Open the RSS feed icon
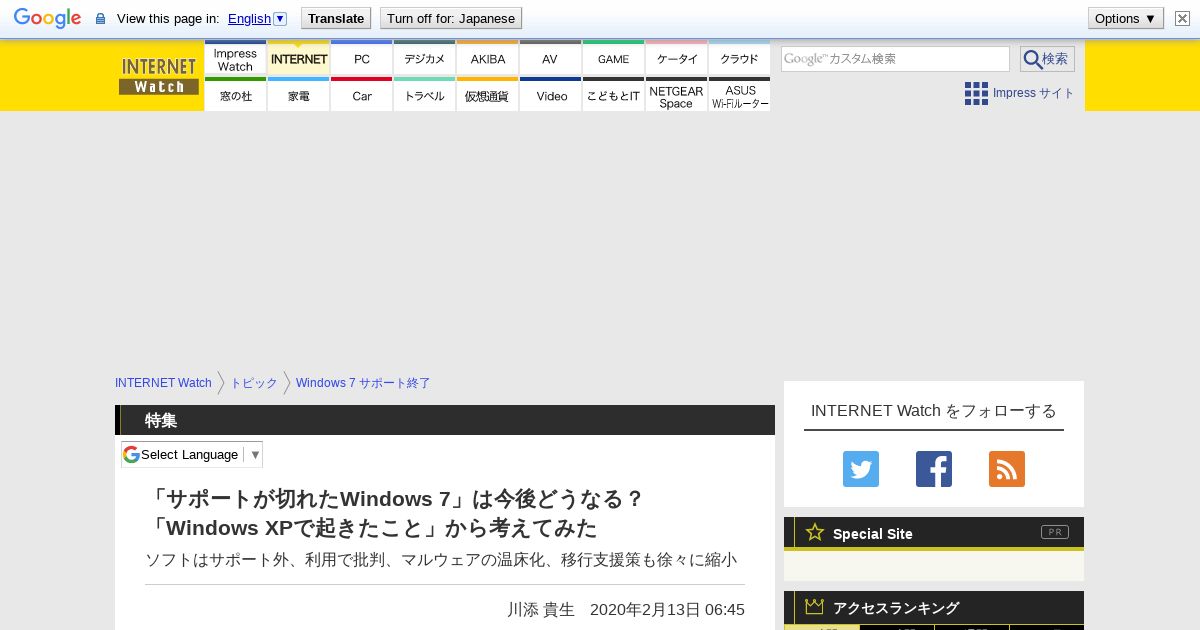Screen dimensions: 1200x630 click(x=1007, y=469)
